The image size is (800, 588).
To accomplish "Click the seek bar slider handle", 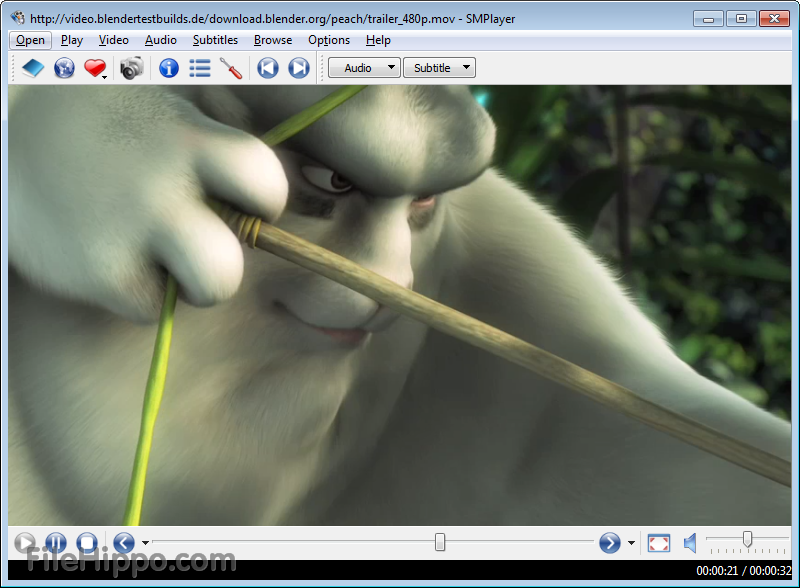I will (440, 542).
